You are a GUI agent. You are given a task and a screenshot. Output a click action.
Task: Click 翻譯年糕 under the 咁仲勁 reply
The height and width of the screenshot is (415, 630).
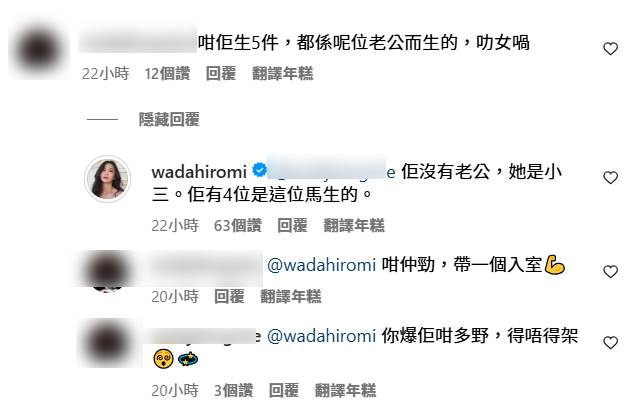click(x=290, y=296)
